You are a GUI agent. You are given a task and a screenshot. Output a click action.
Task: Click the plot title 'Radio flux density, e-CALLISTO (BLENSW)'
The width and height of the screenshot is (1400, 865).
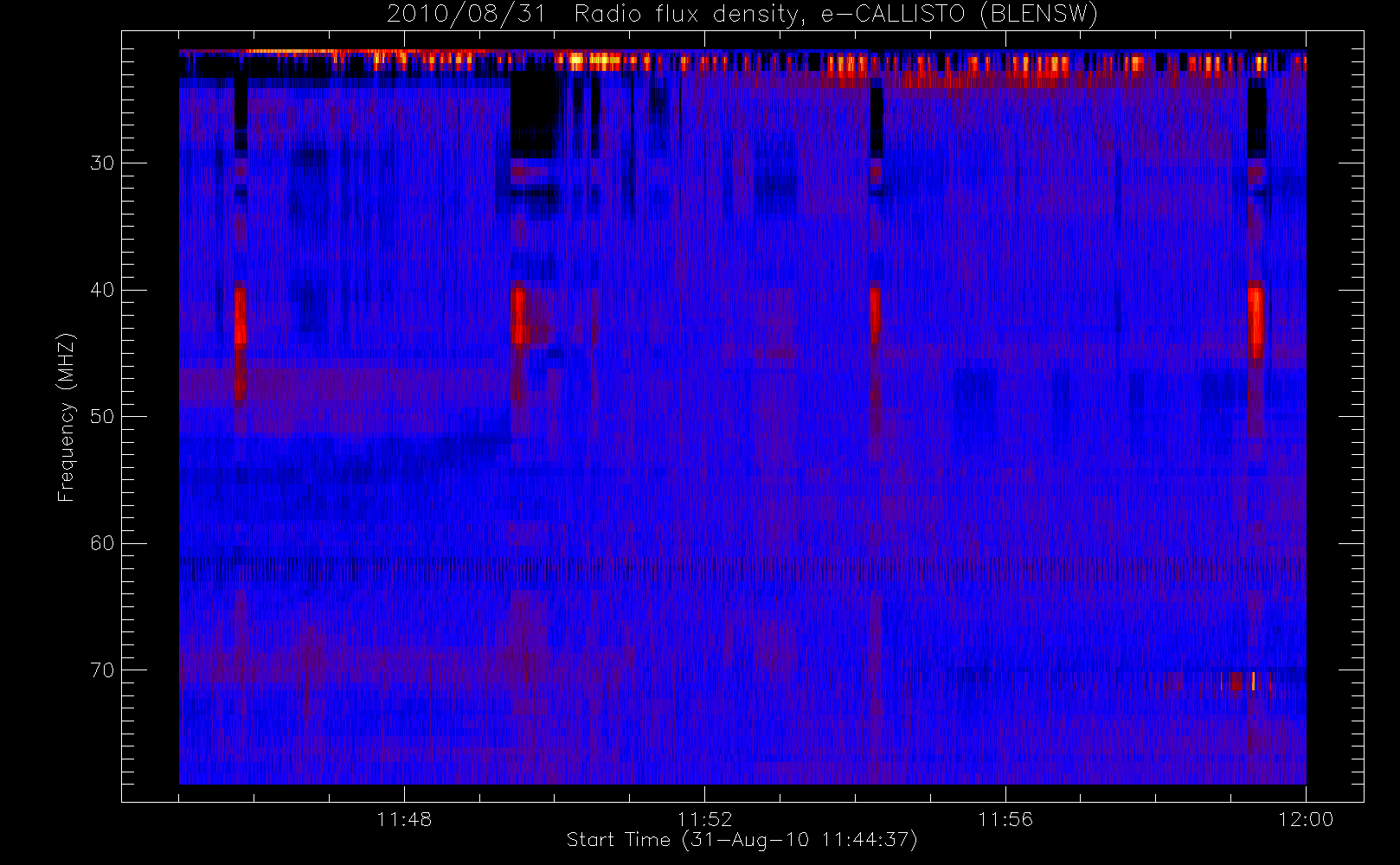[x=835, y=15]
